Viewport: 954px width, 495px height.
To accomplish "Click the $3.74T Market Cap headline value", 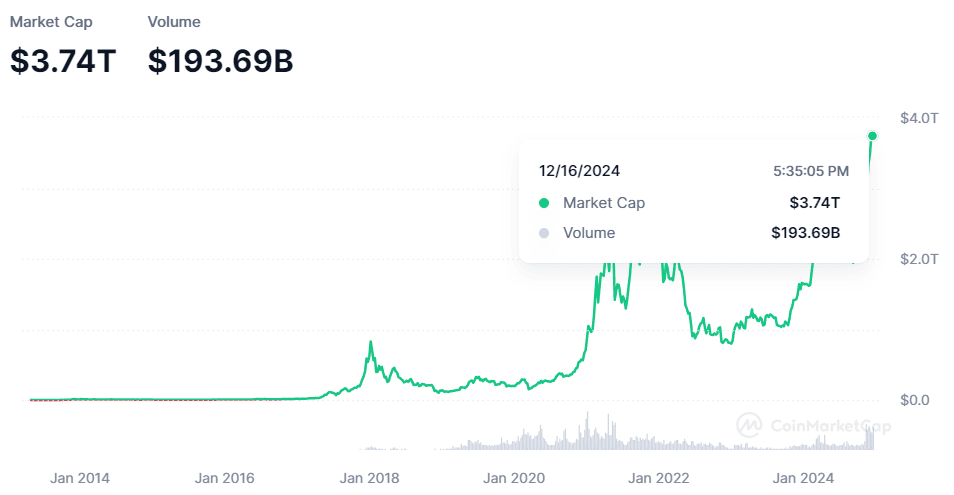I will 63,60.
